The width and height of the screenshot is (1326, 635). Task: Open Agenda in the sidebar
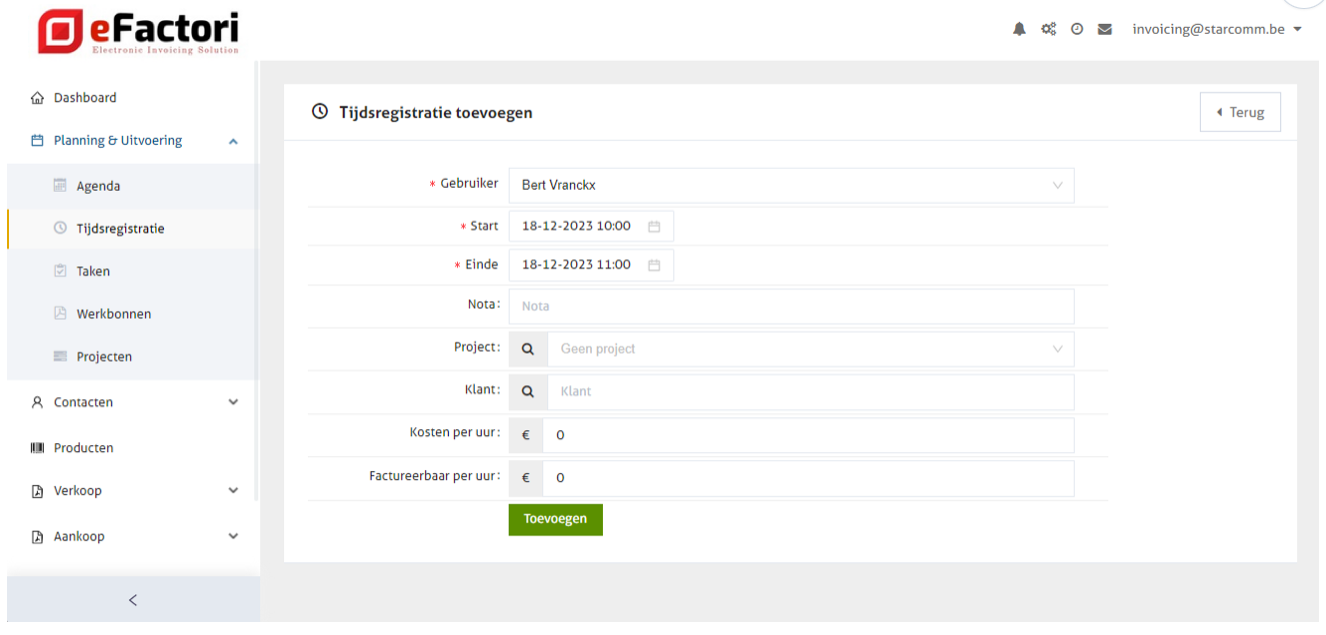tap(98, 186)
